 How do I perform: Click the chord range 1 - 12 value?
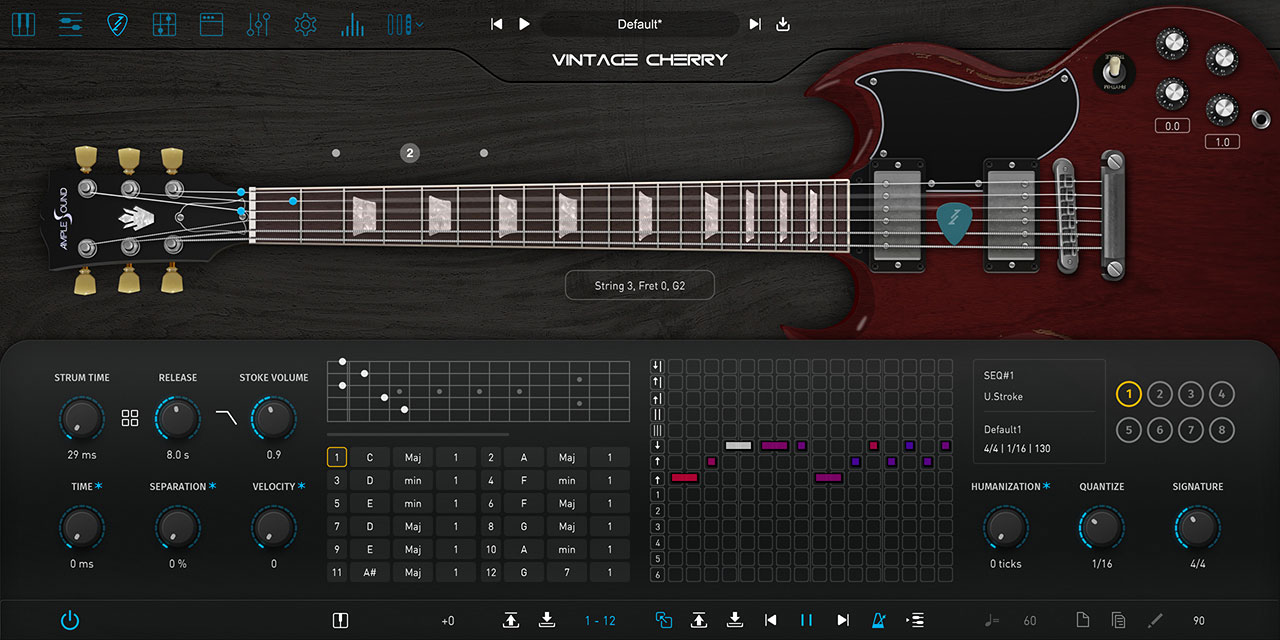coord(600,621)
